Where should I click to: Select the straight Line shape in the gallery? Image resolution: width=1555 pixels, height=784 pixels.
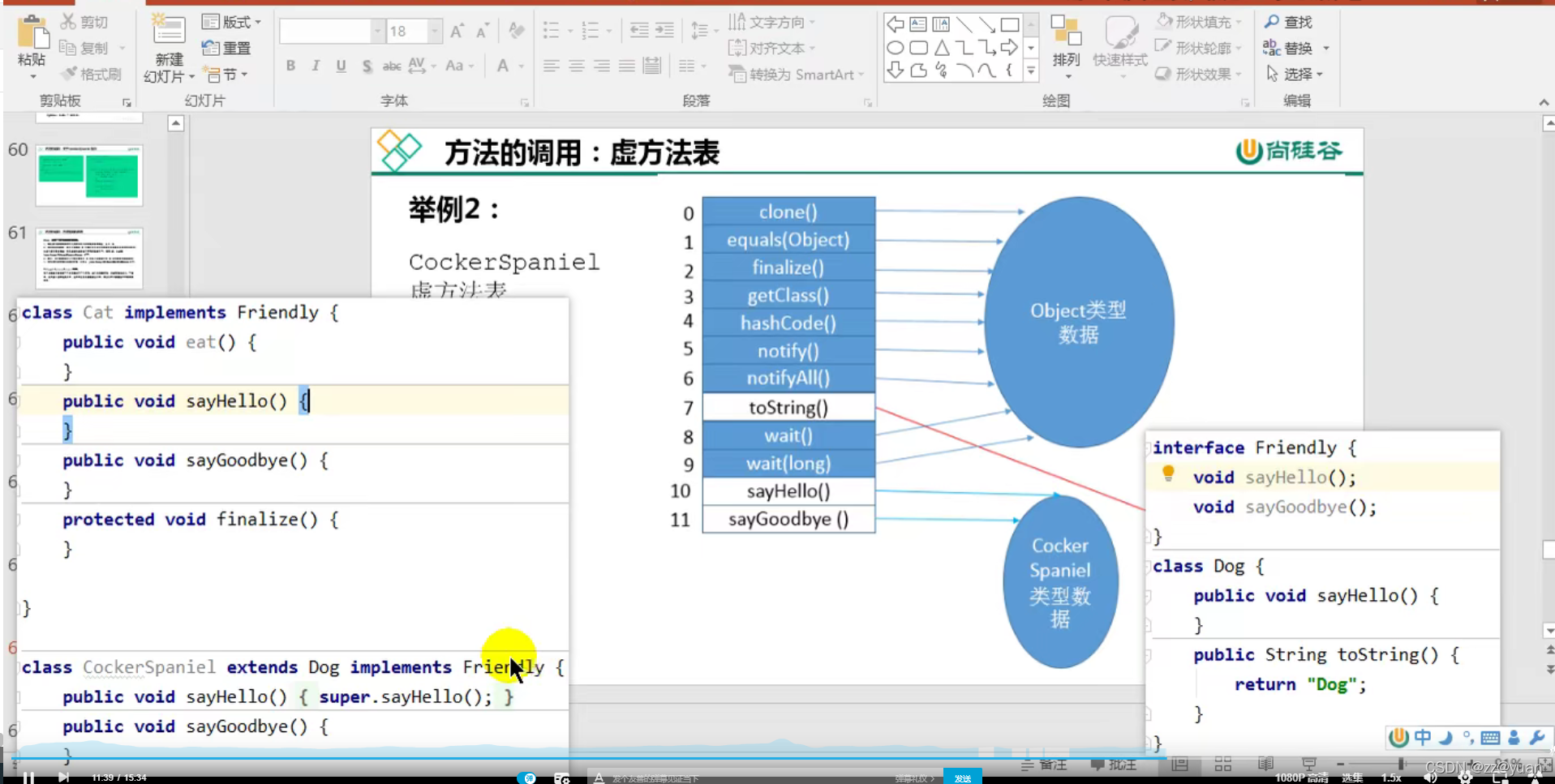964,24
